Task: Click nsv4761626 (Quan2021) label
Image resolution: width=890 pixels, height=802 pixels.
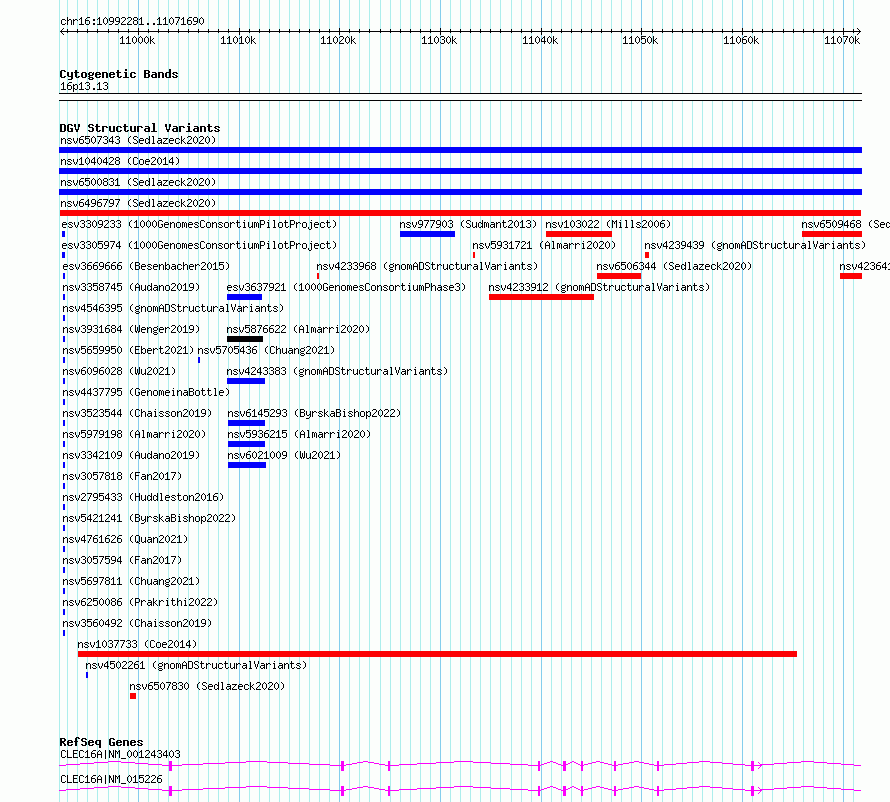Action: (x=125, y=539)
